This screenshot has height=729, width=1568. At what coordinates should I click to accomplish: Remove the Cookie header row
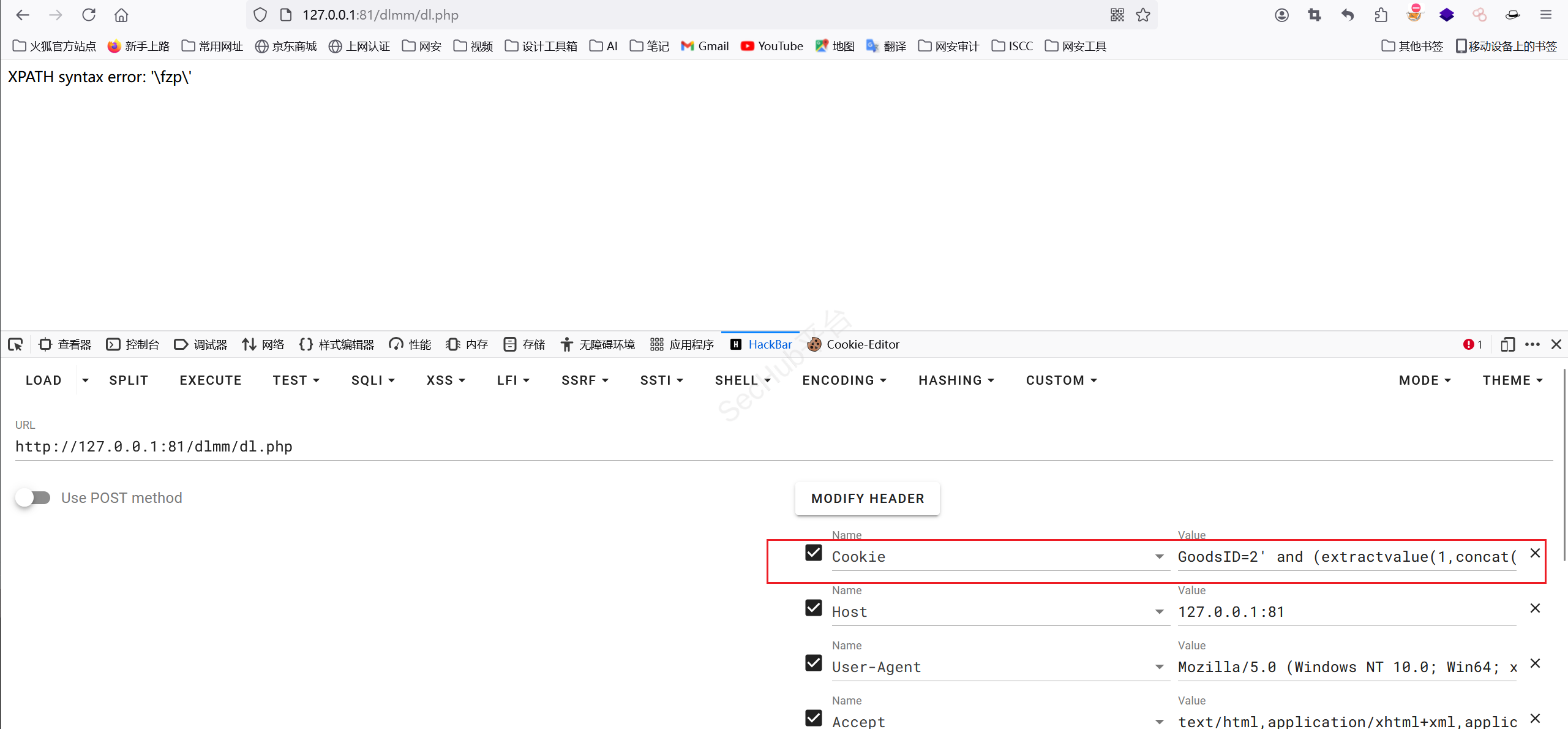coord(1535,553)
